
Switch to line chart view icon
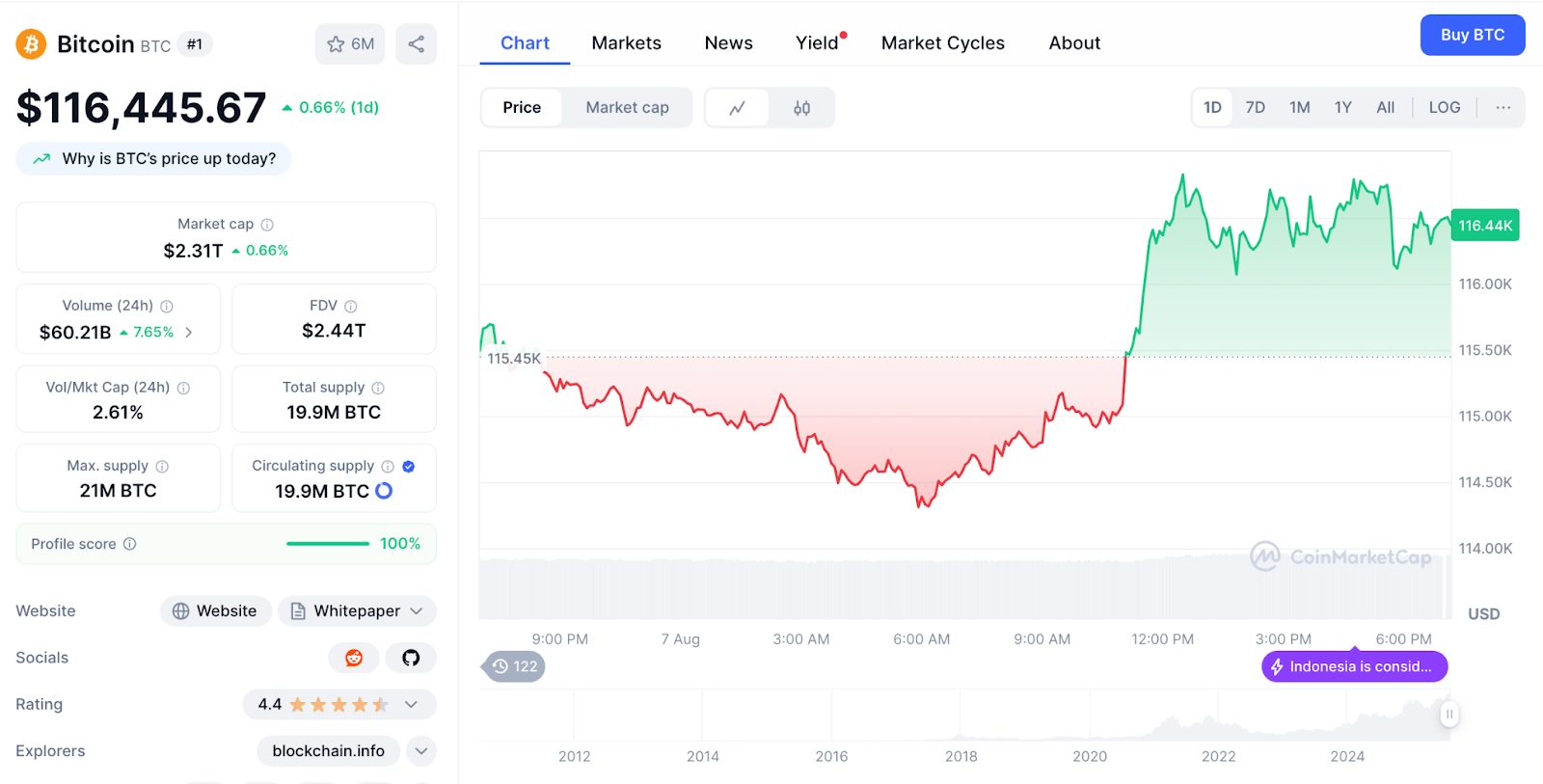tap(738, 108)
